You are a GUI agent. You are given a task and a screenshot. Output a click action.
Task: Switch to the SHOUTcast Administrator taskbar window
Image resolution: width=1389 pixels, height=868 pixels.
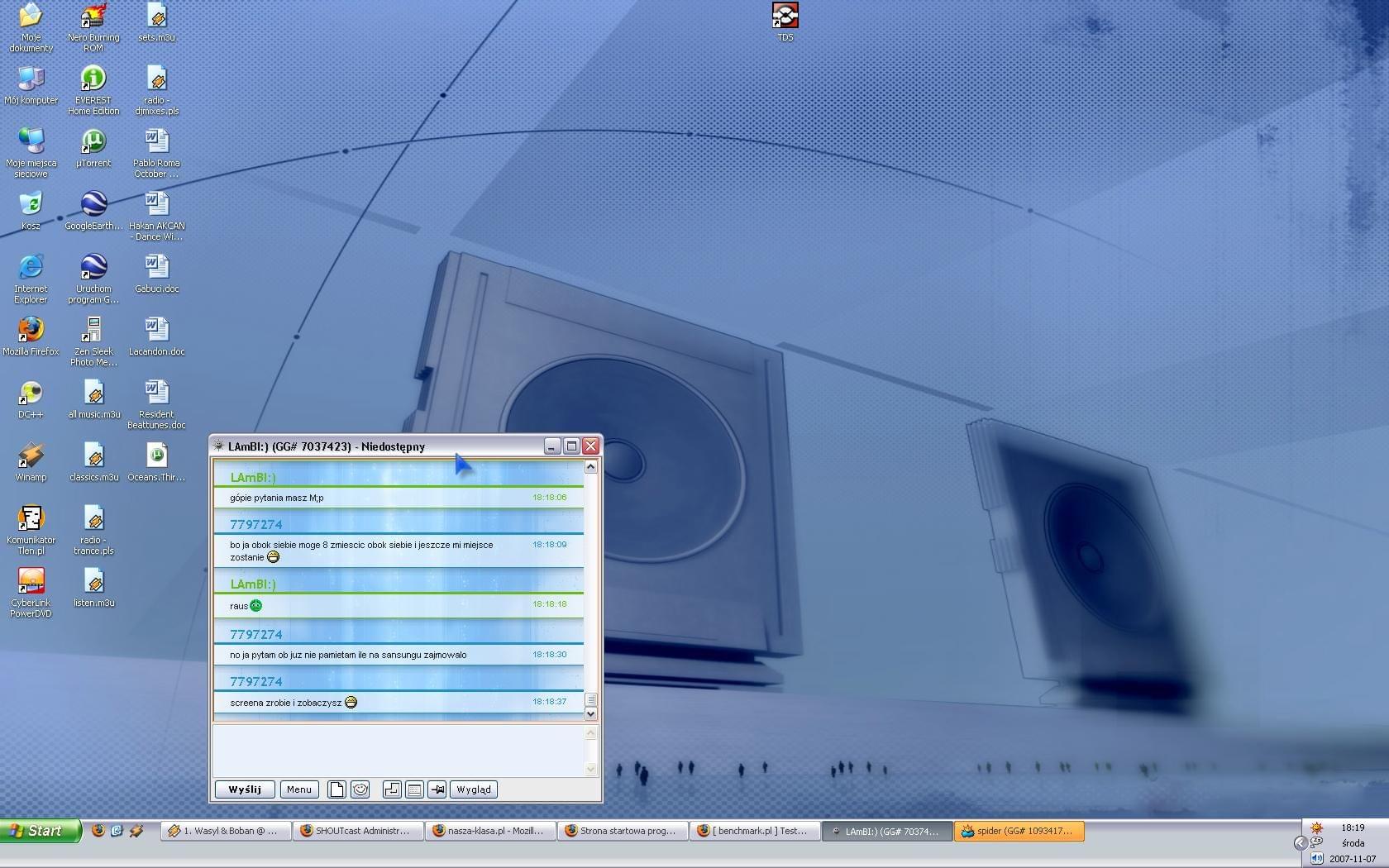tap(358, 831)
